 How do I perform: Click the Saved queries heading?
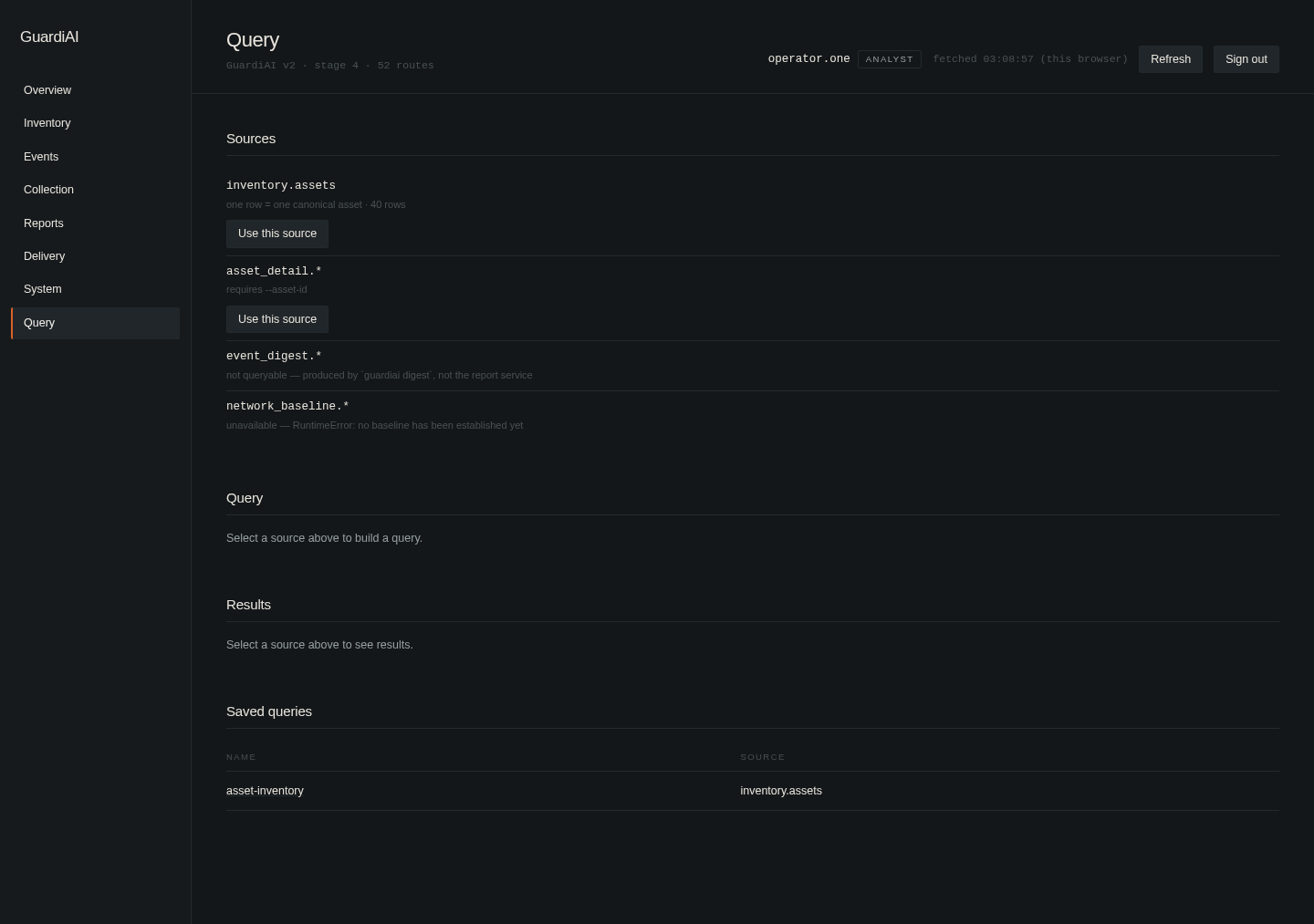[269, 711]
